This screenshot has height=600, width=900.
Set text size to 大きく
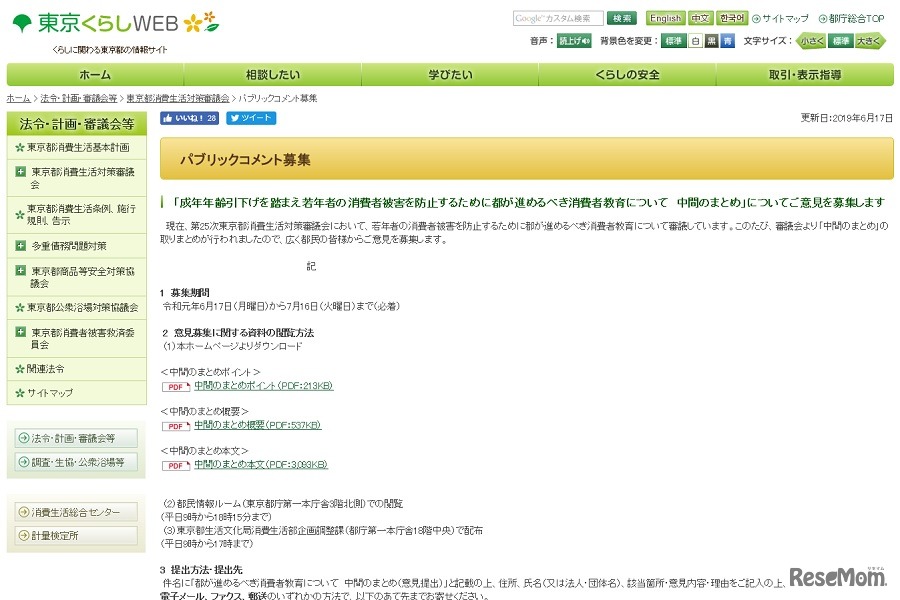(869, 41)
